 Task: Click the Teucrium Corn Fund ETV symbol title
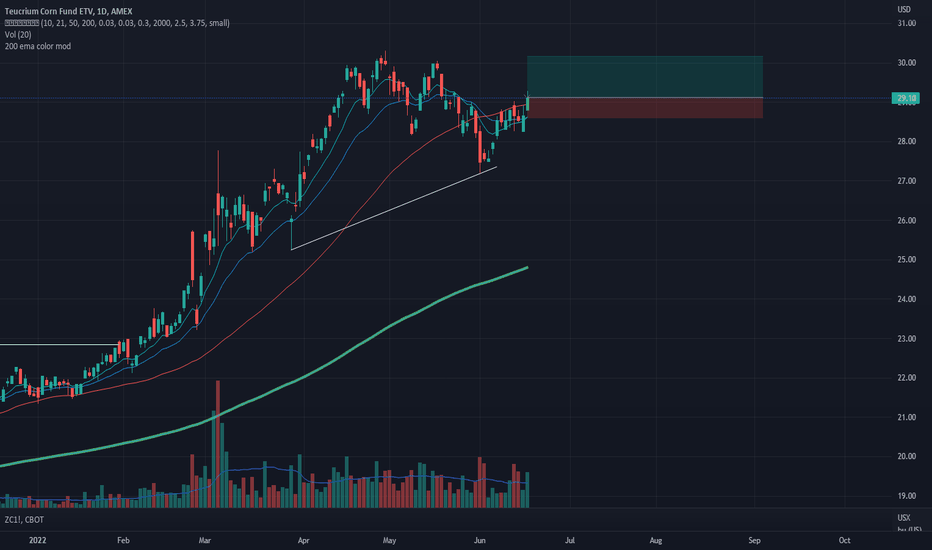pyautogui.click(x=68, y=11)
